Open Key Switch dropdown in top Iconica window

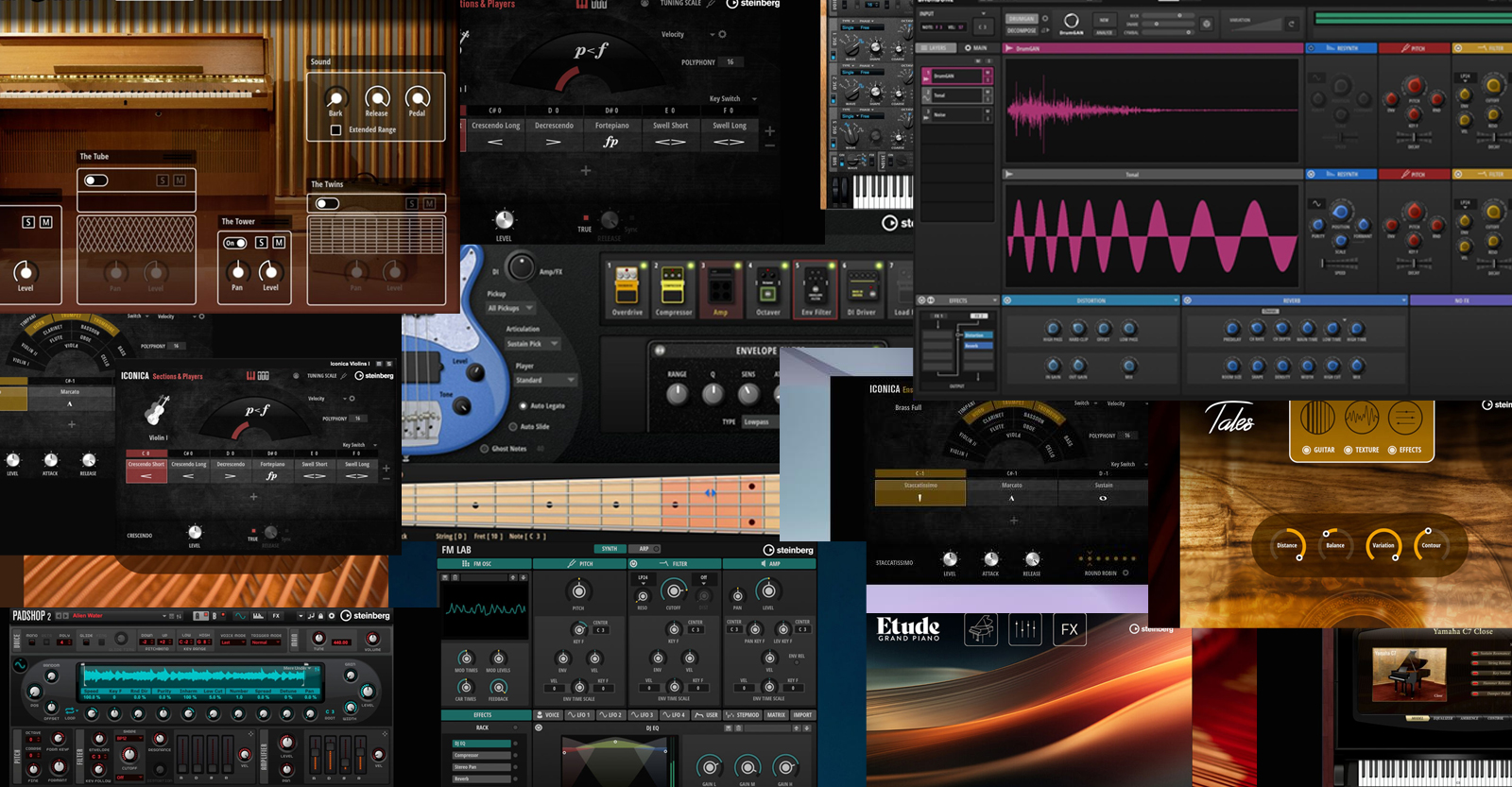point(733,98)
